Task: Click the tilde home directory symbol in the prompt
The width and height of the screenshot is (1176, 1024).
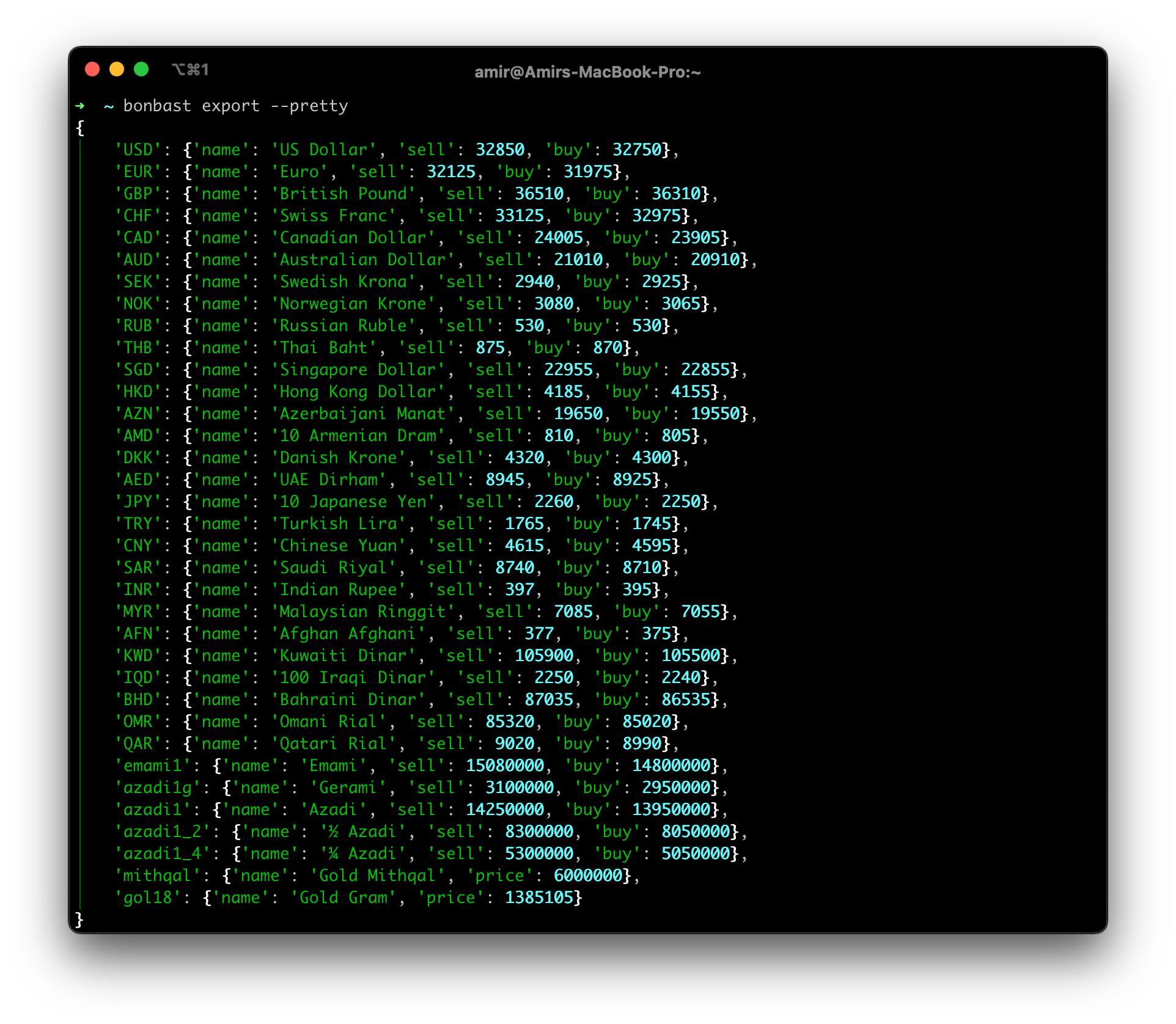Action: [x=109, y=106]
